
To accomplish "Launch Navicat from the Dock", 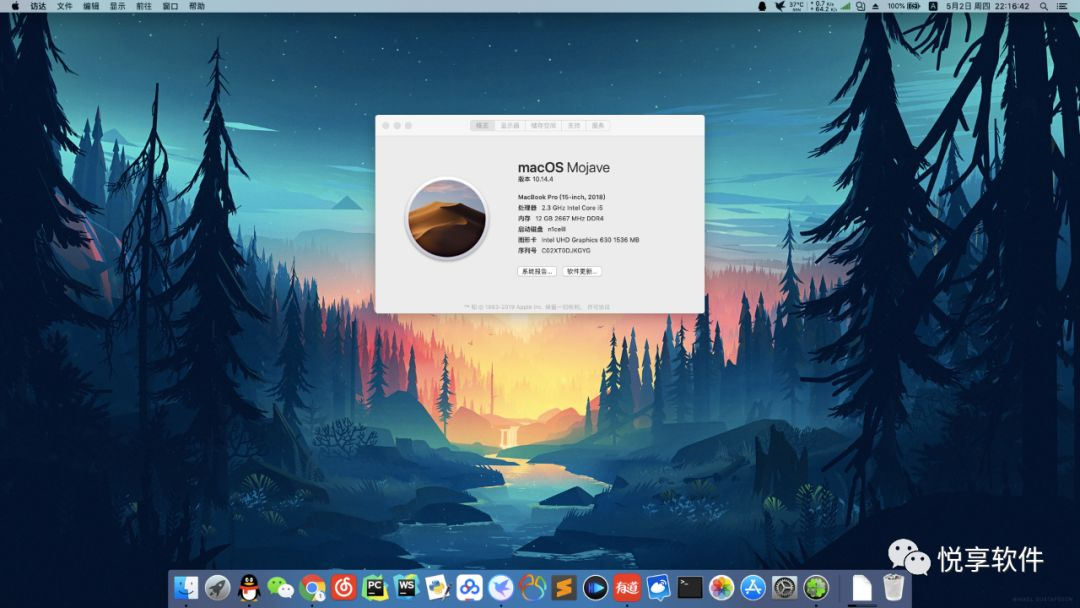I will point(532,588).
